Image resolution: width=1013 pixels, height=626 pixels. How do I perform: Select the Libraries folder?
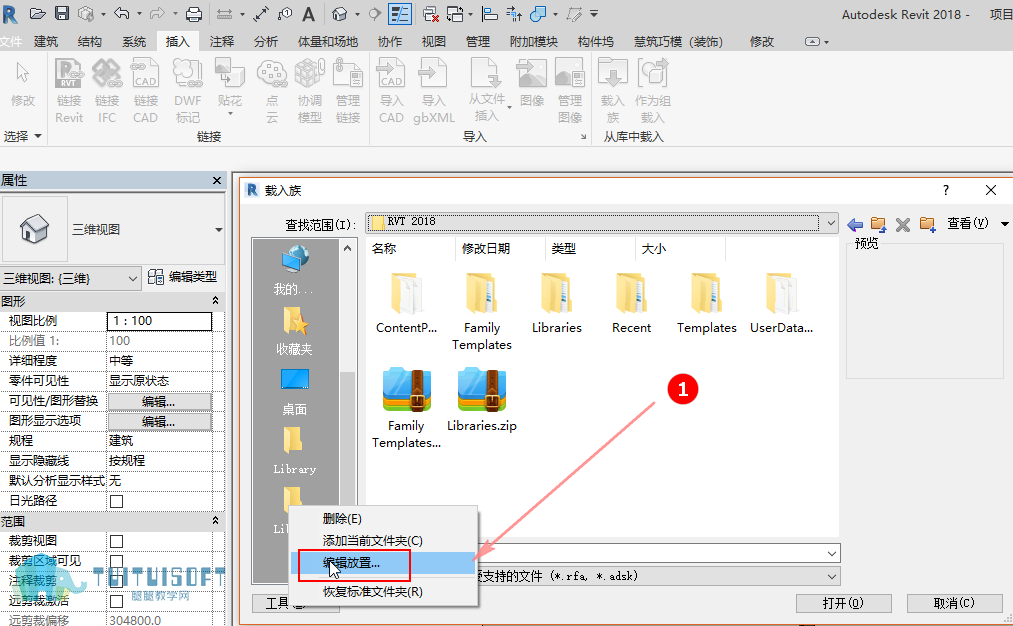(x=557, y=302)
